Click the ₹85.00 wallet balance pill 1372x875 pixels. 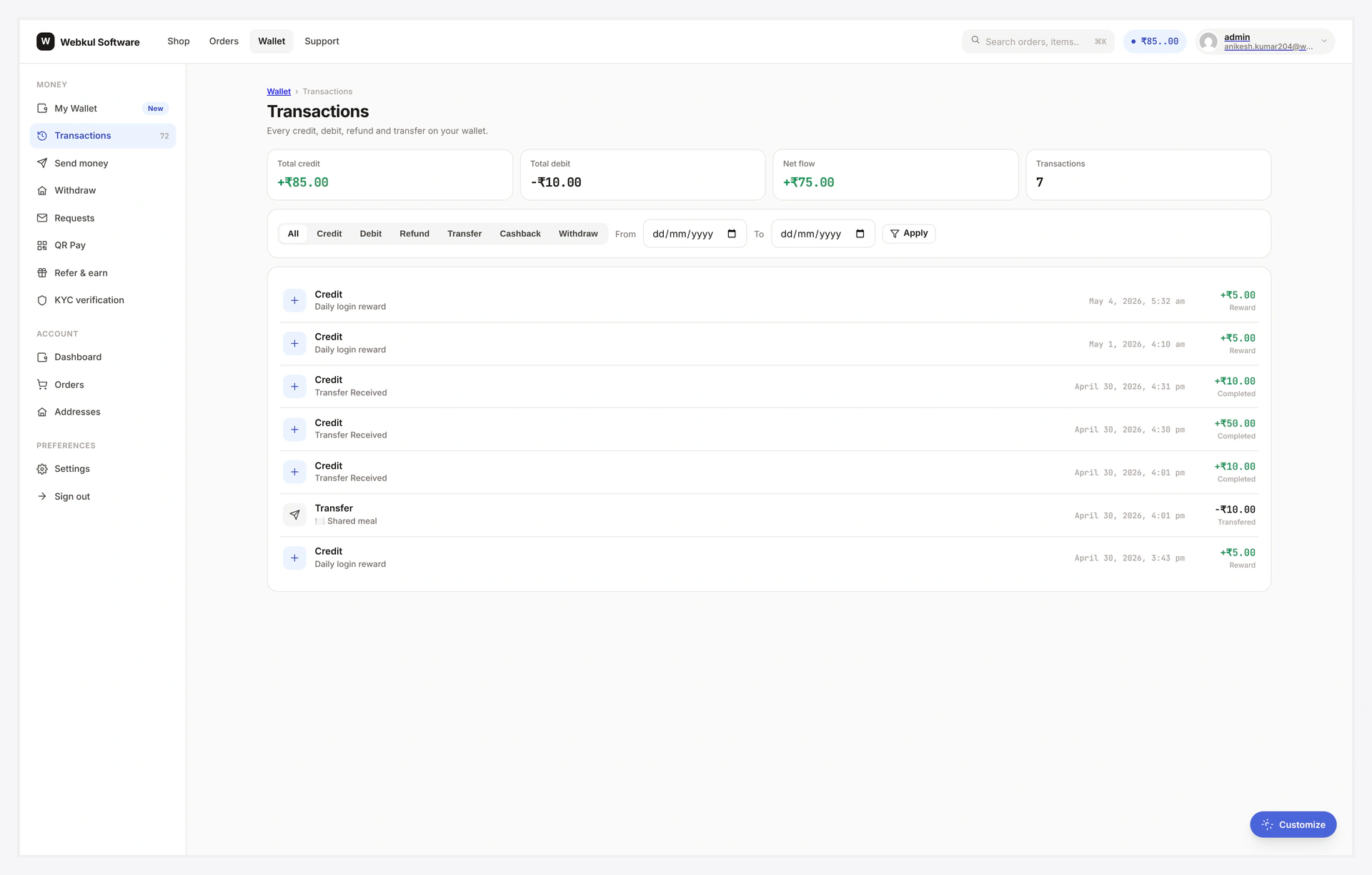click(1155, 41)
